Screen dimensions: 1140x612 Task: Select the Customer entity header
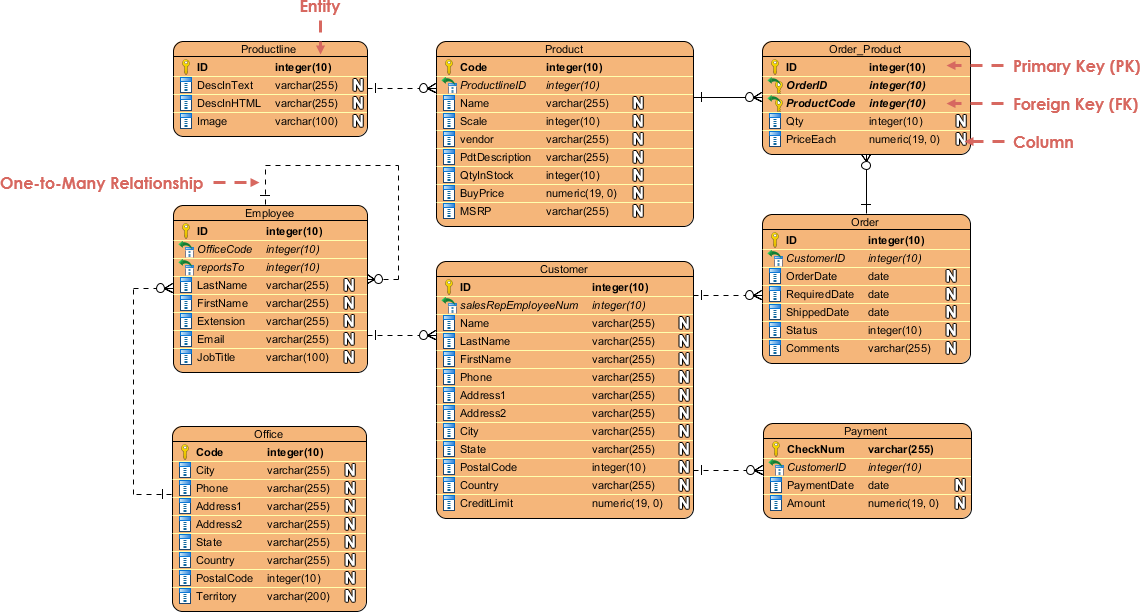564,270
